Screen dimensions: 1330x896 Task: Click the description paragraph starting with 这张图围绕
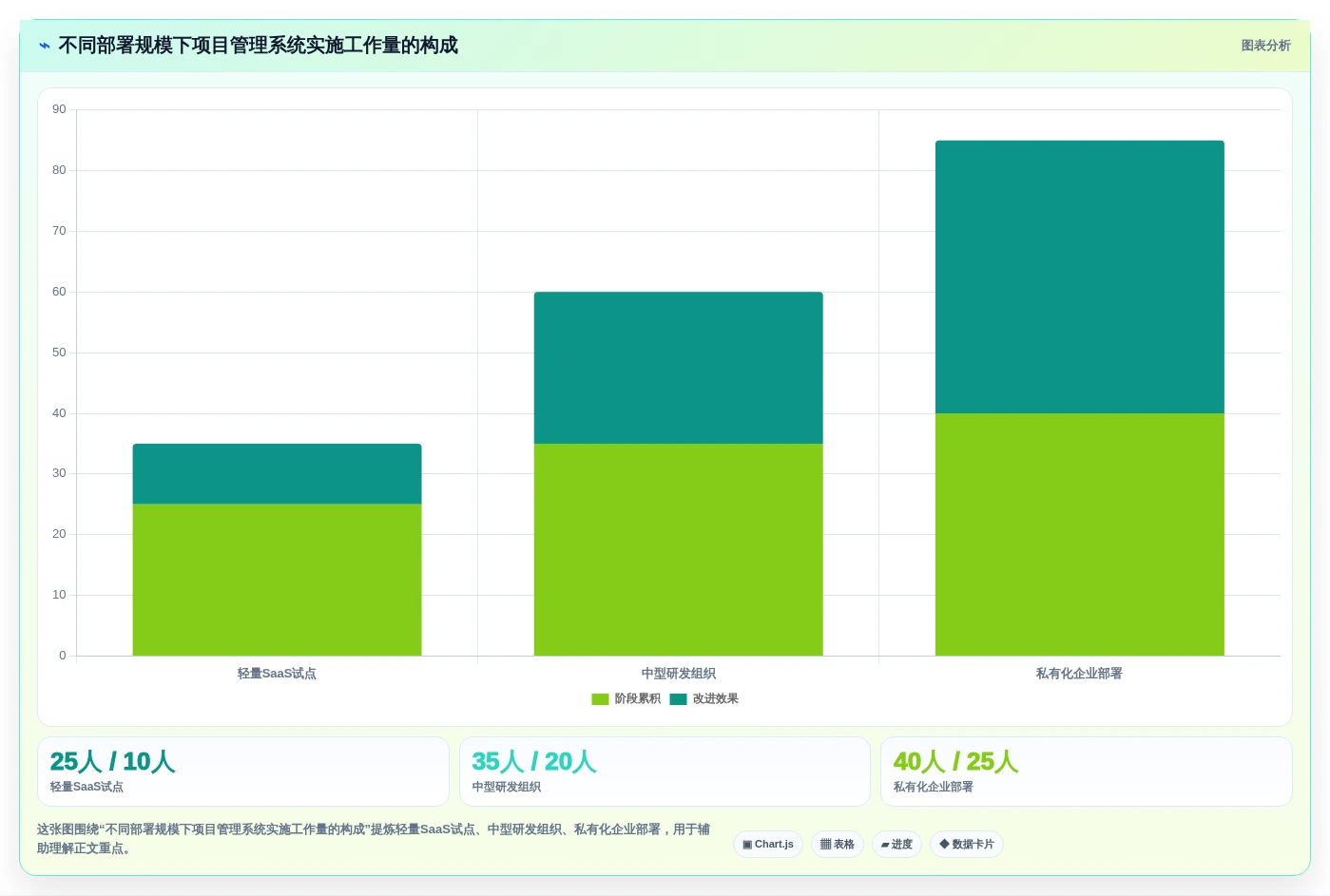coord(375,839)
